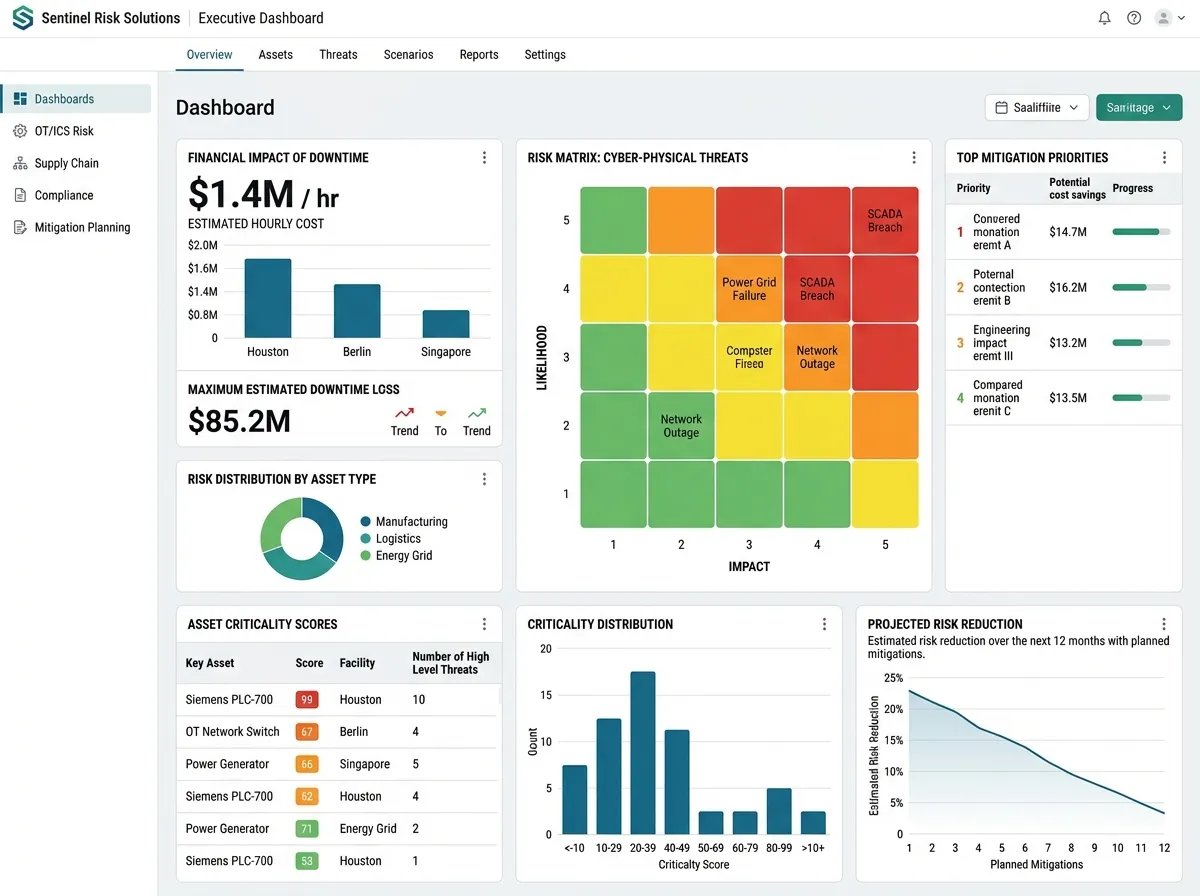
Task: Click the Berlin bar in downtime chart
Action: (x=357, y=311)
